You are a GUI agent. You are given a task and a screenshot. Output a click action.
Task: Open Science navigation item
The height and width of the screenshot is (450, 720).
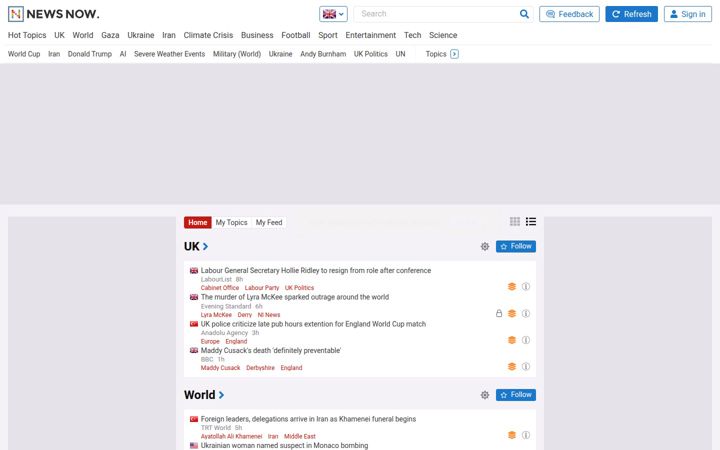pyautogui.click(x=443, y=35)
